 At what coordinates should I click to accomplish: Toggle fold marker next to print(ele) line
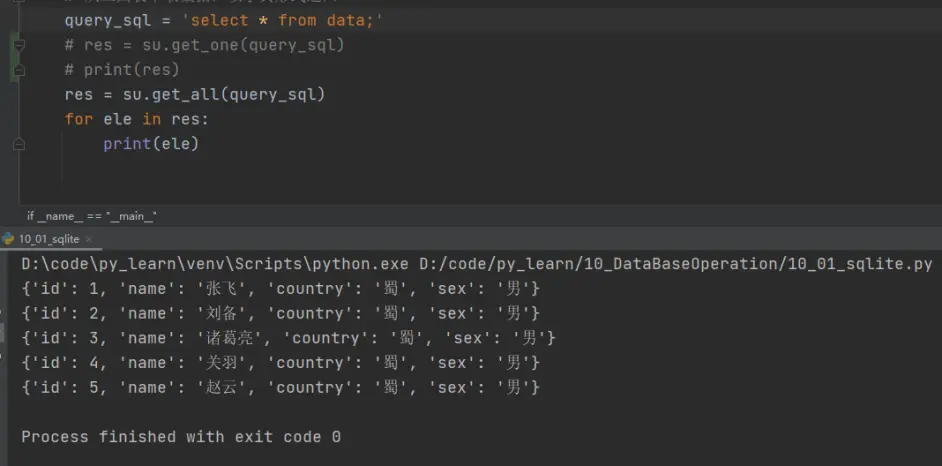pyautogui.click(x=18, y=144)
